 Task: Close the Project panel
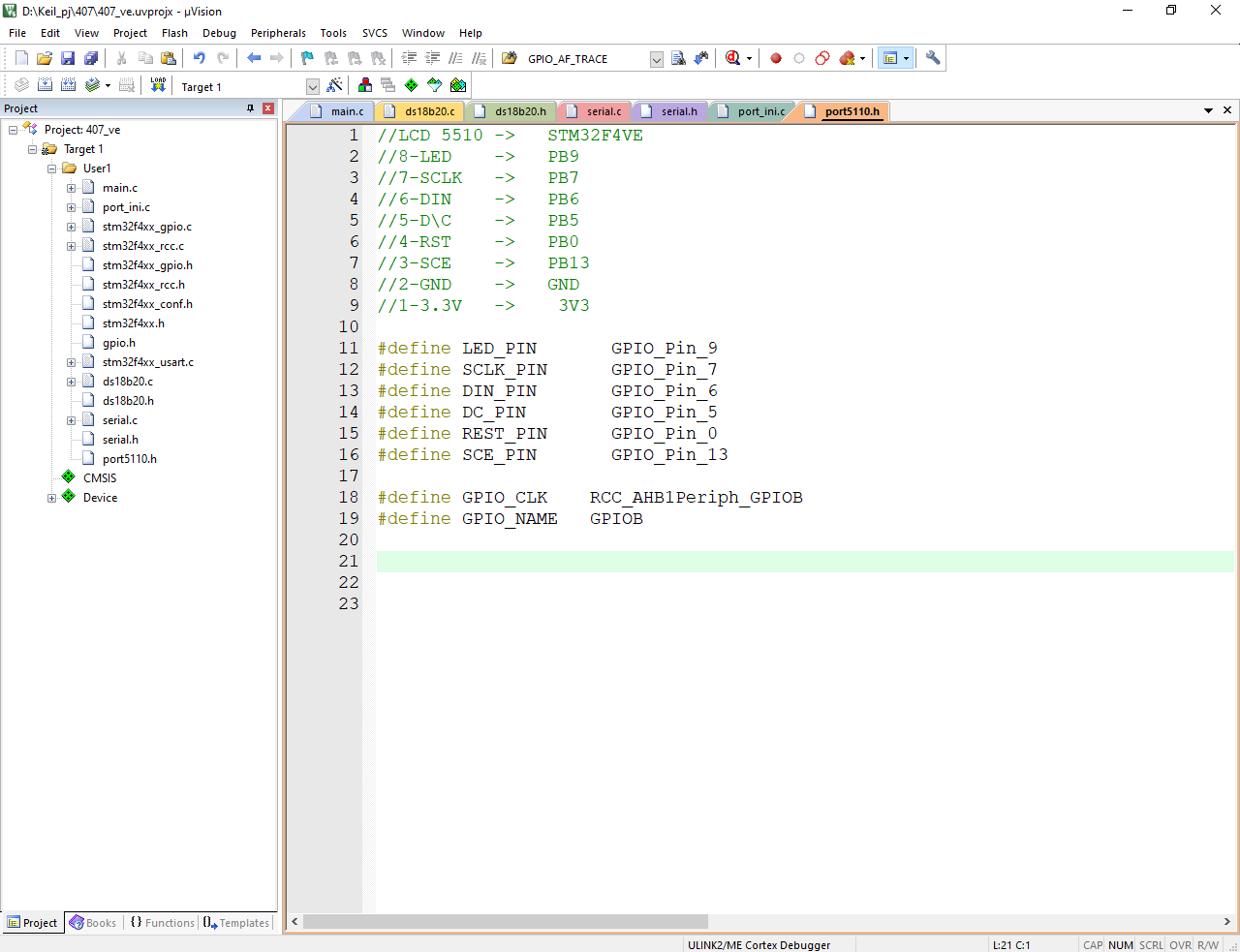[268, 108]
